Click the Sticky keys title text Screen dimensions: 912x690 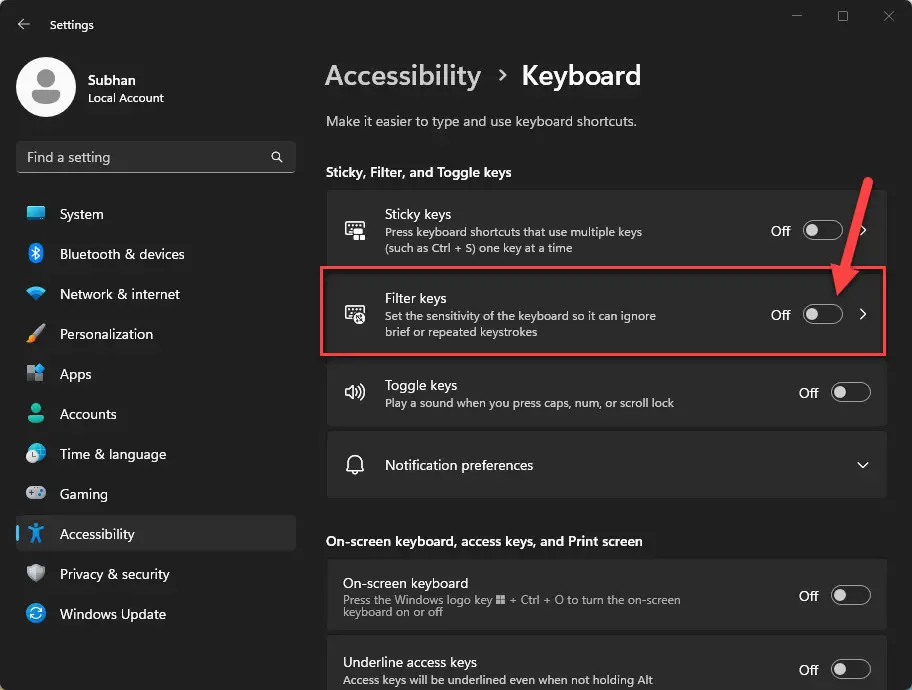(418, 214)
